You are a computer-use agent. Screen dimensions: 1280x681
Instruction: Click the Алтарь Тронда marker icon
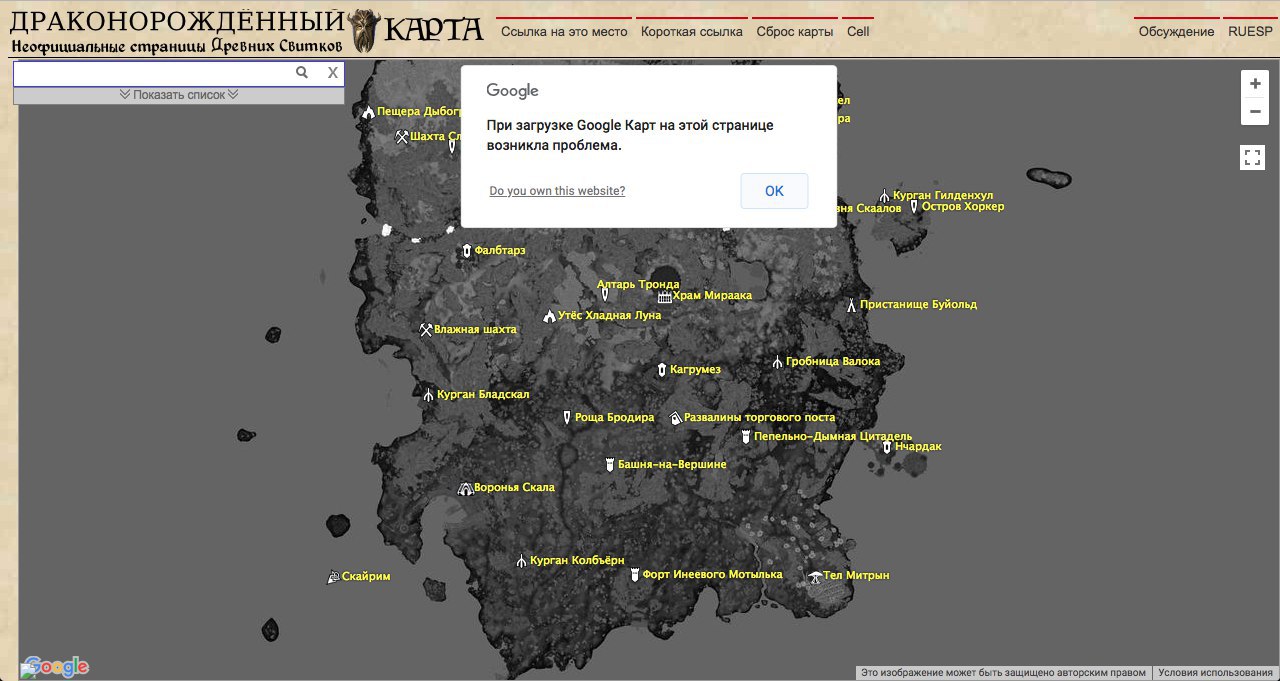coord(605,296)
